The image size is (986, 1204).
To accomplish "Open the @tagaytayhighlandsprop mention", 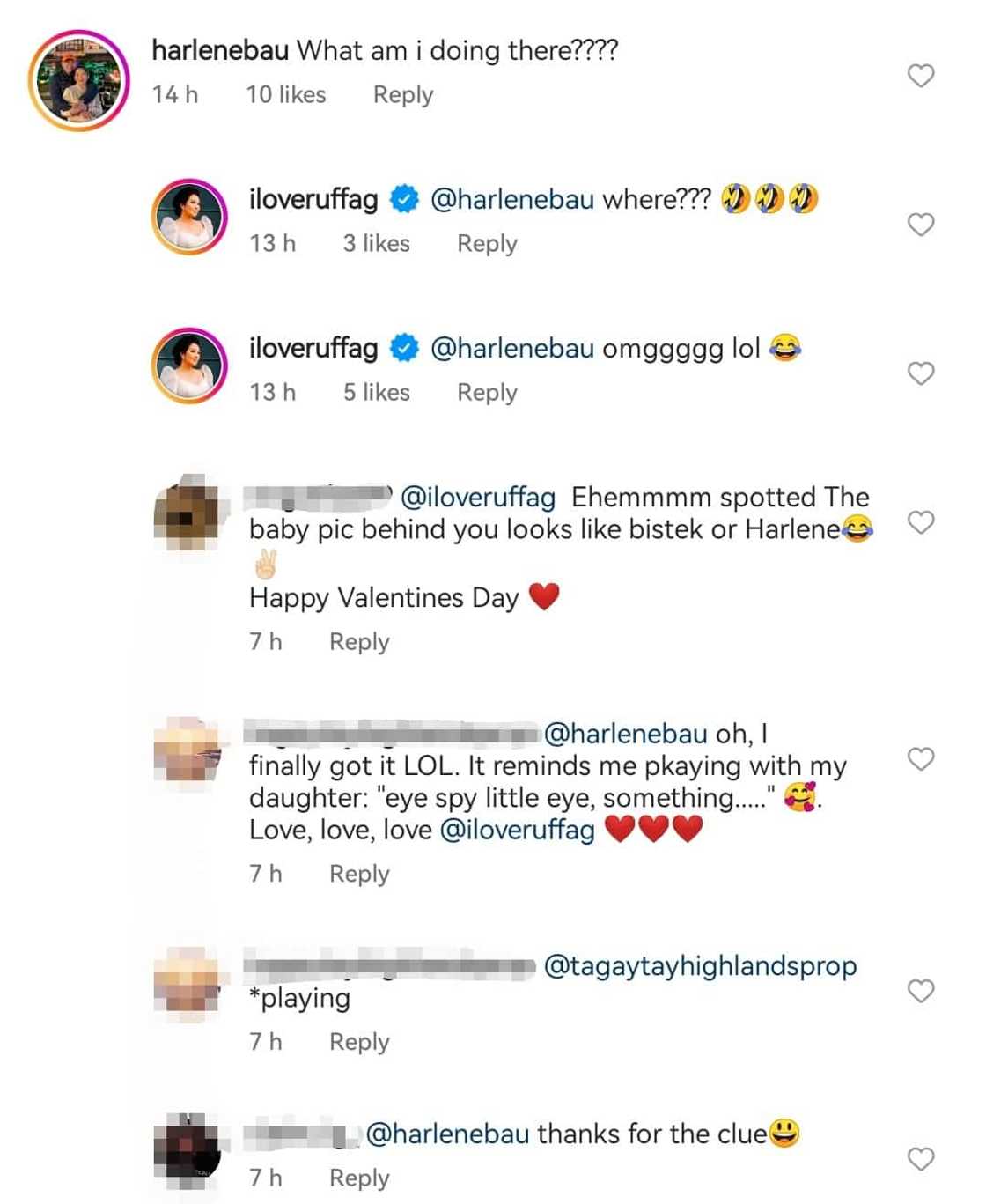I will [700, 966].
